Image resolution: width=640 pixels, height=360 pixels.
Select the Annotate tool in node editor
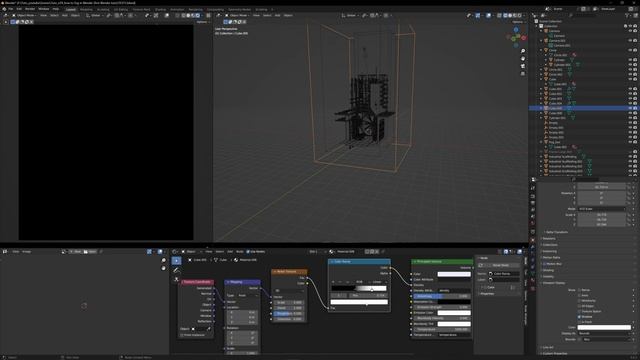point(176,270)
